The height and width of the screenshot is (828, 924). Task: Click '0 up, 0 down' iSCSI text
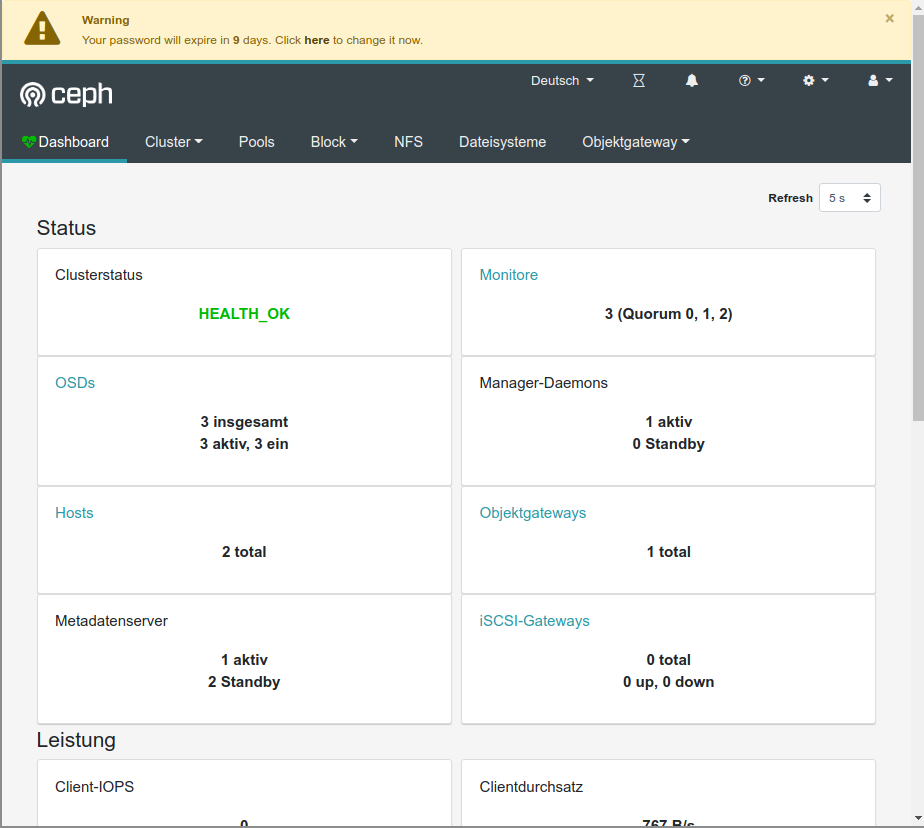668,682
